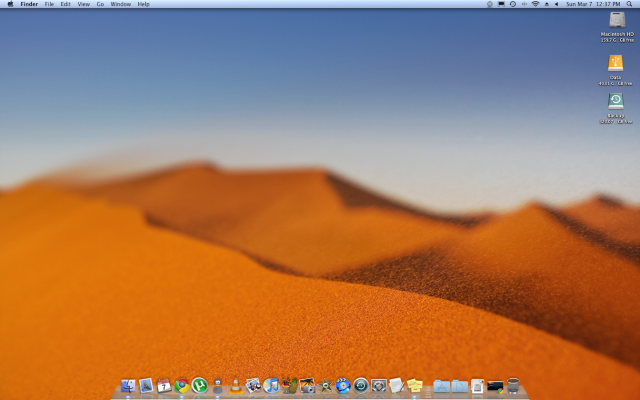Launch Mail stamp icon in Dock

146,386
